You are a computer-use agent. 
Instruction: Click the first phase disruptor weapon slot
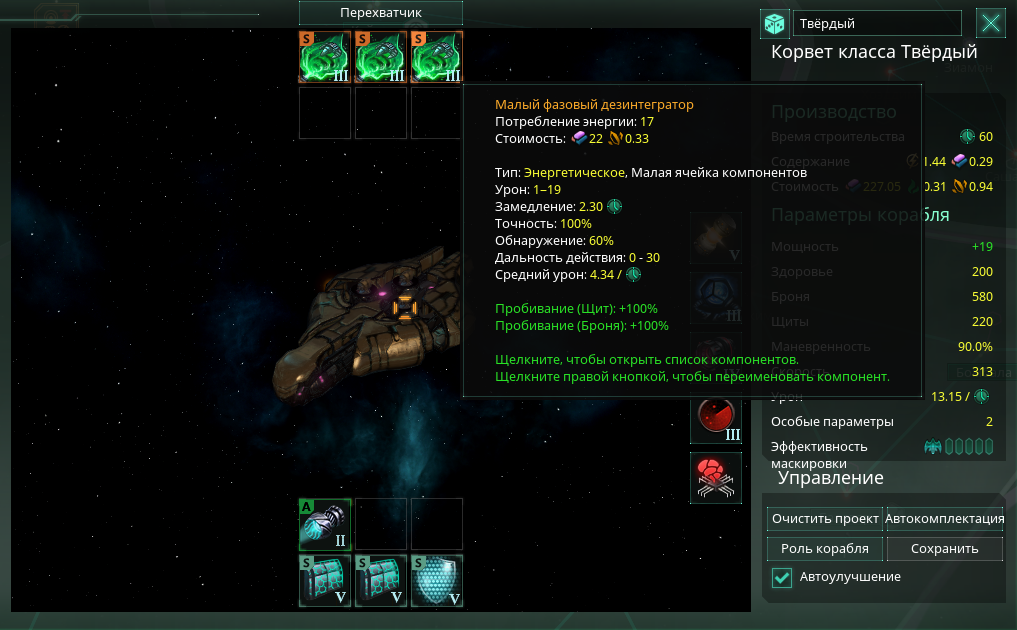coord(325,57)
